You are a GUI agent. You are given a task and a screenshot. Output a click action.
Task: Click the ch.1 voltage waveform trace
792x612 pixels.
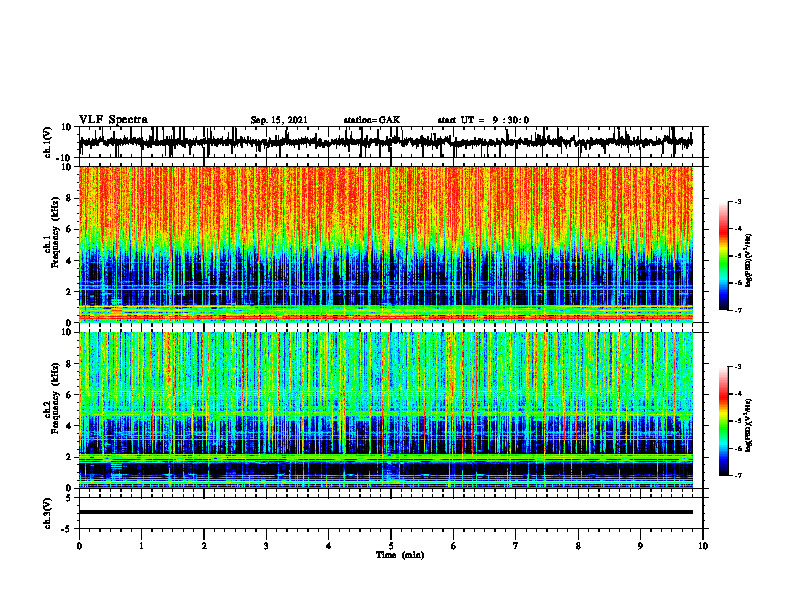(385, 142)
